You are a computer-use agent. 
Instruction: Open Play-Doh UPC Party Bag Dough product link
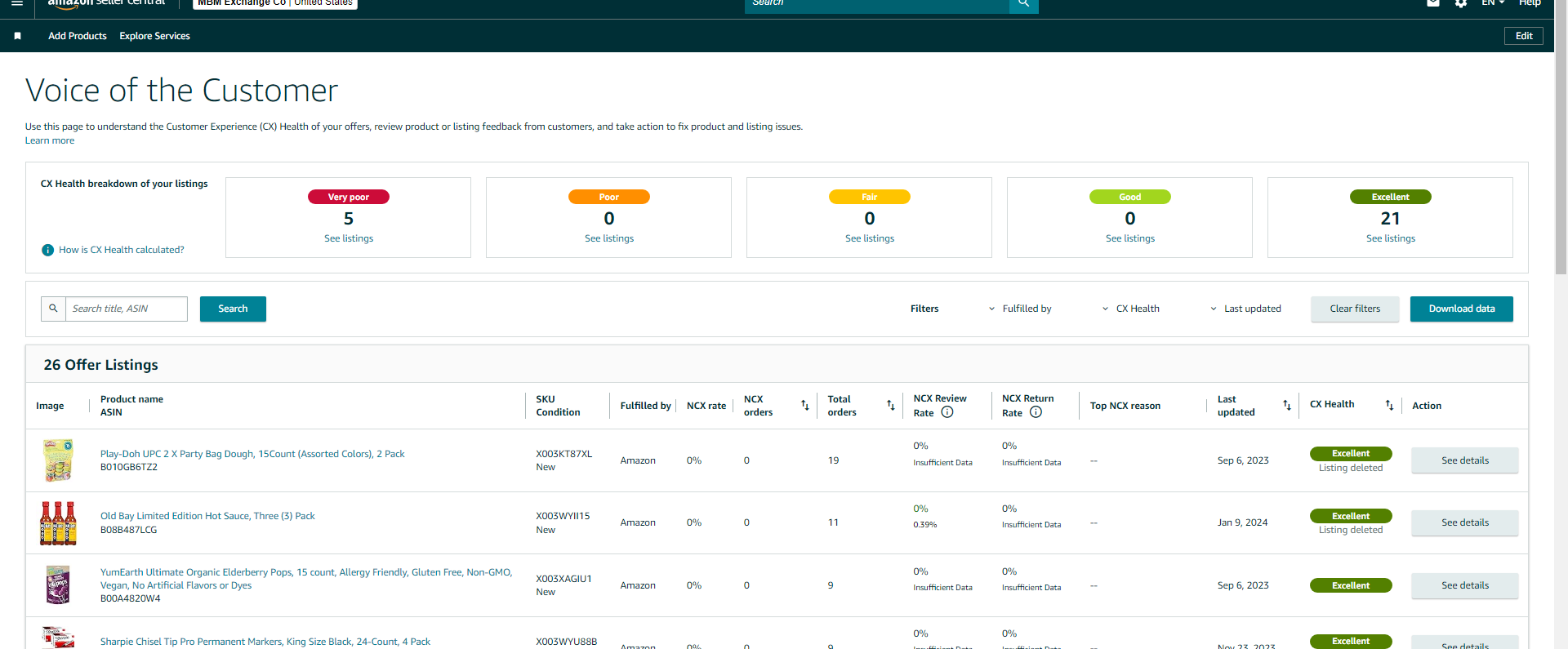(x=252, y=454)
